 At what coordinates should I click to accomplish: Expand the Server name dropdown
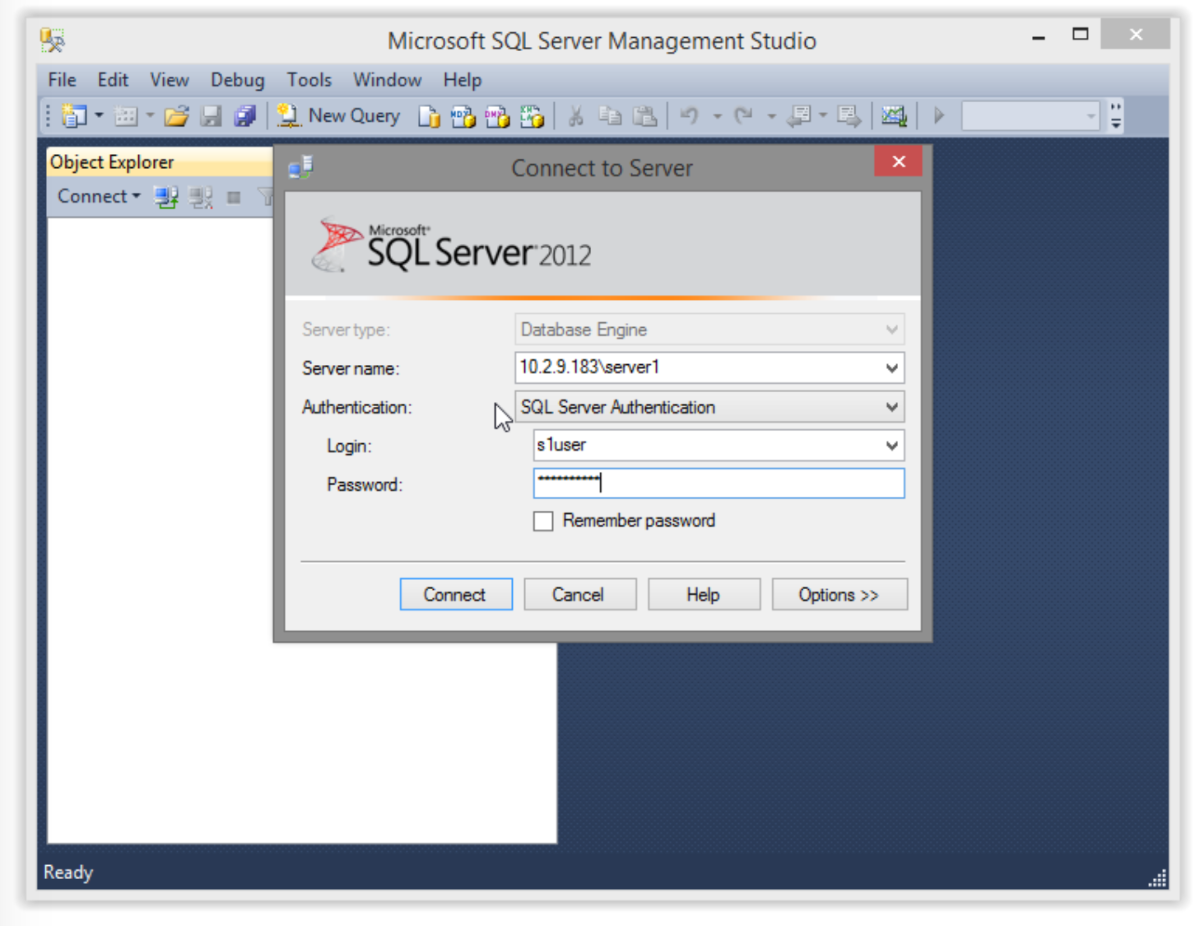[892, 368]
